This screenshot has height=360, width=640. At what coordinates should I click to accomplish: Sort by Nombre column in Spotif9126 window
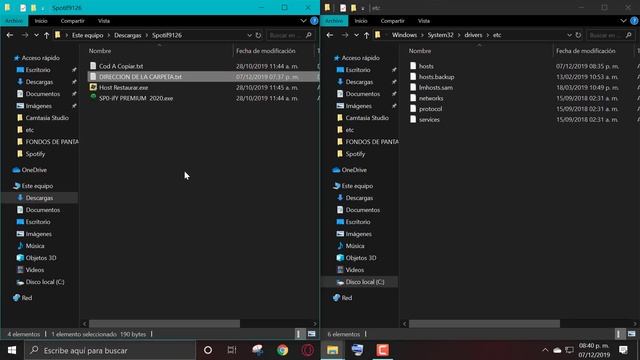click(x=100, y=51)
